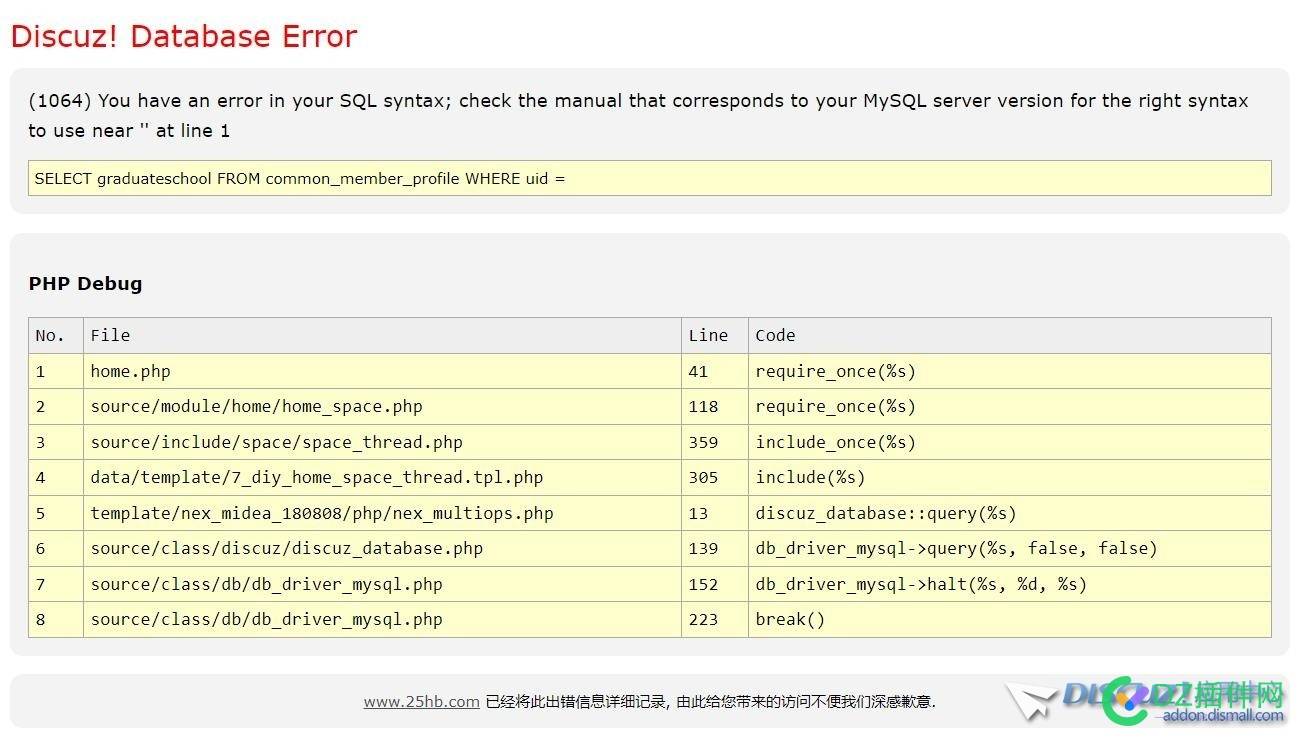
Task: Select the 'Discuz! Database Error' heading
Action: (184, 36)
